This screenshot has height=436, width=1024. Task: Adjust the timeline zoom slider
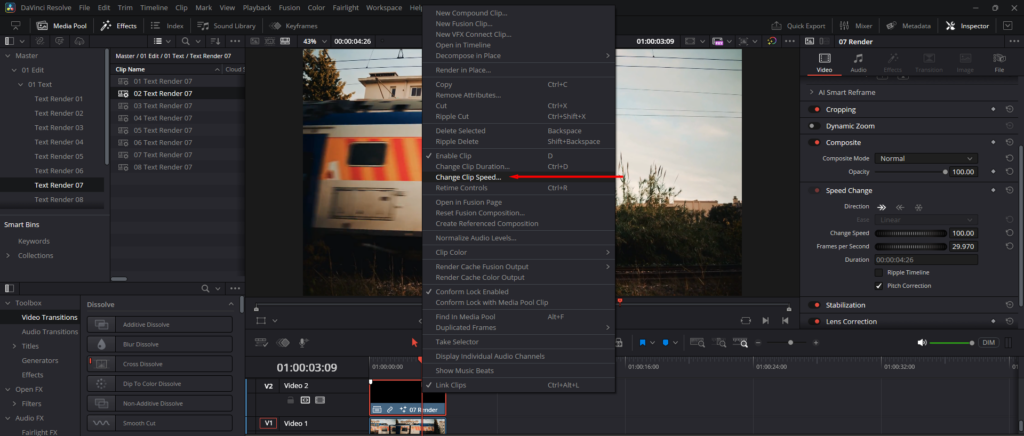[x=787, y=342]
